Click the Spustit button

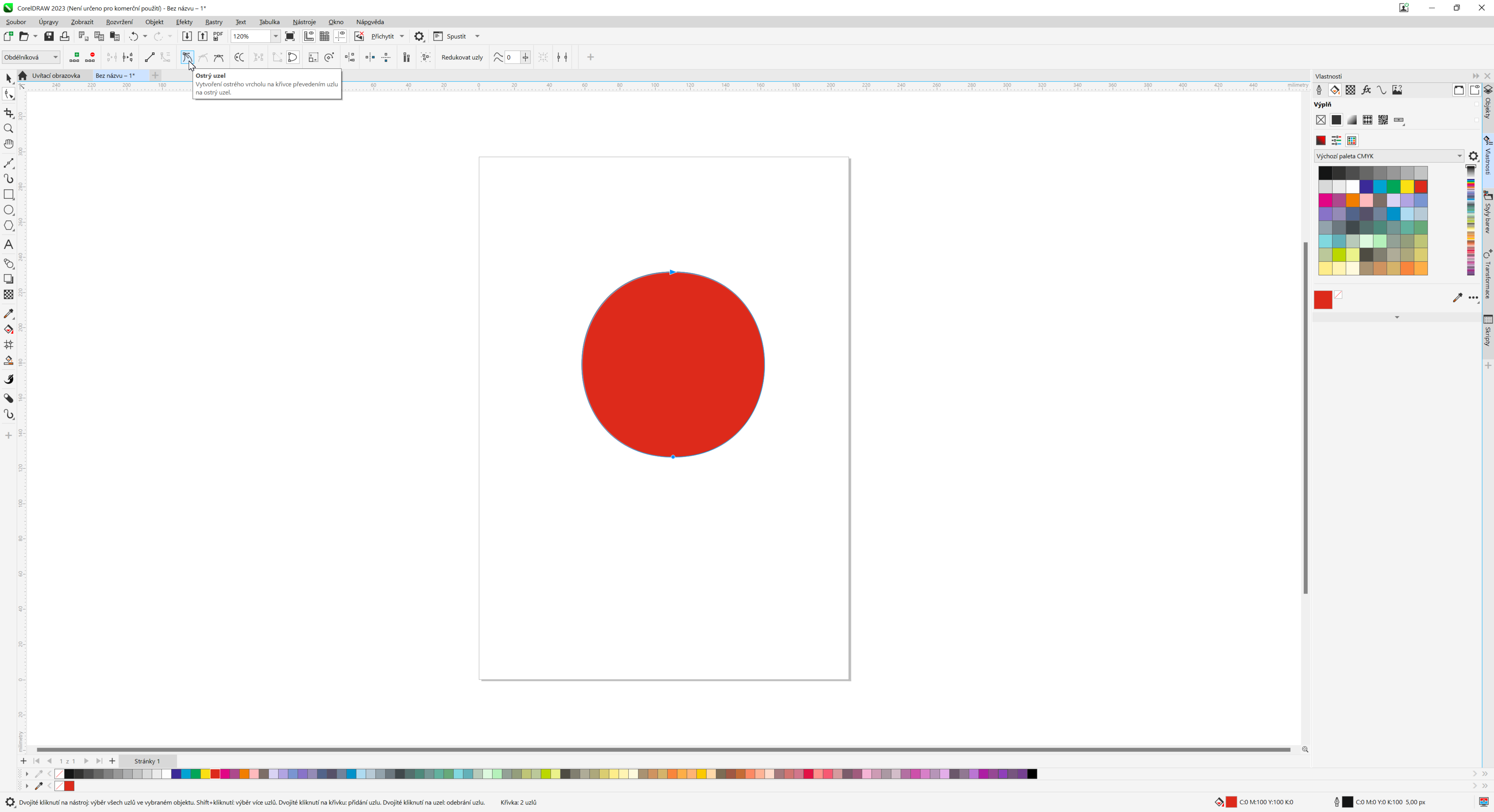[456, 36]
